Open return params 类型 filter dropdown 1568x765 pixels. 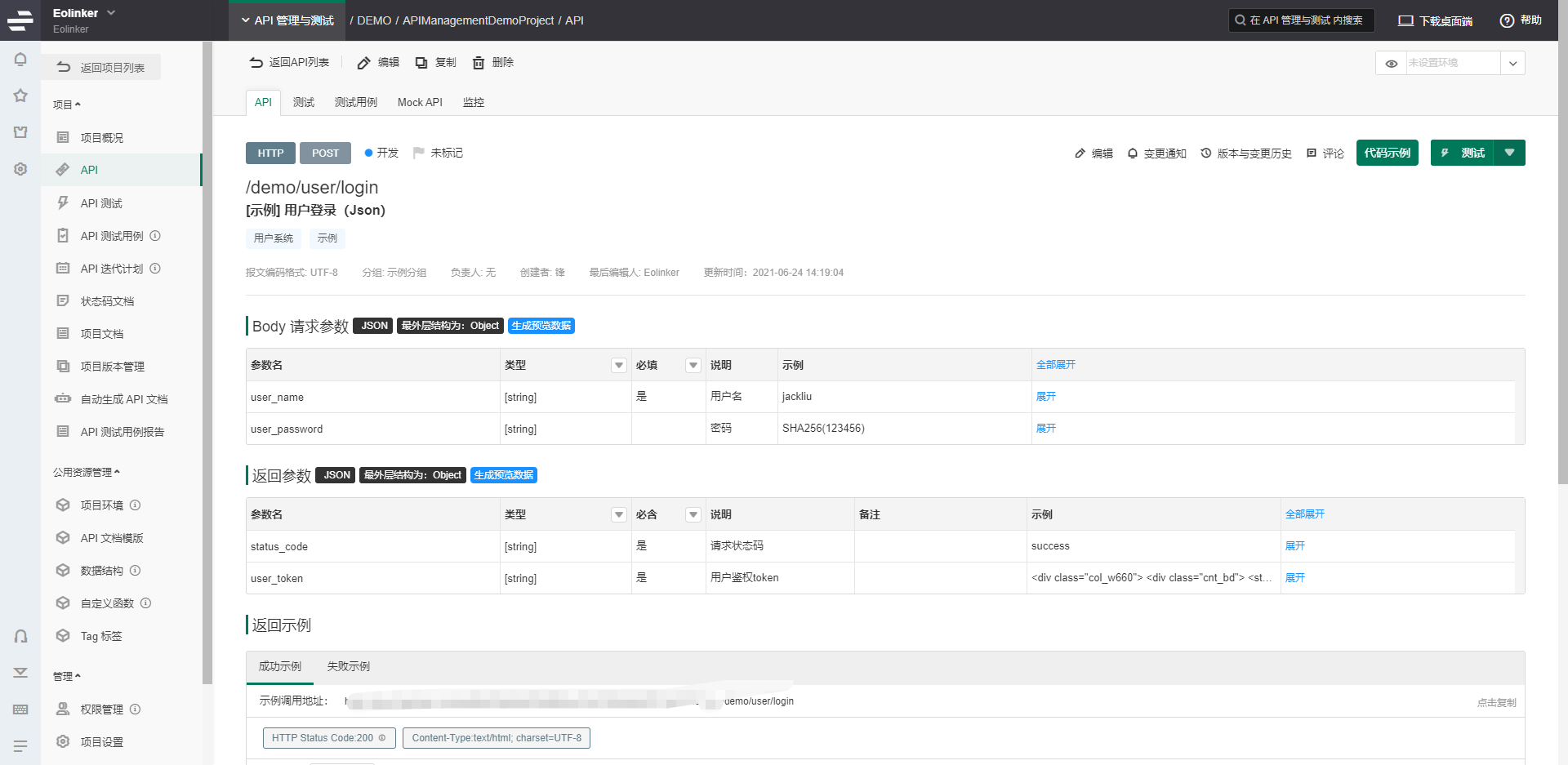(x=619, y=514)
